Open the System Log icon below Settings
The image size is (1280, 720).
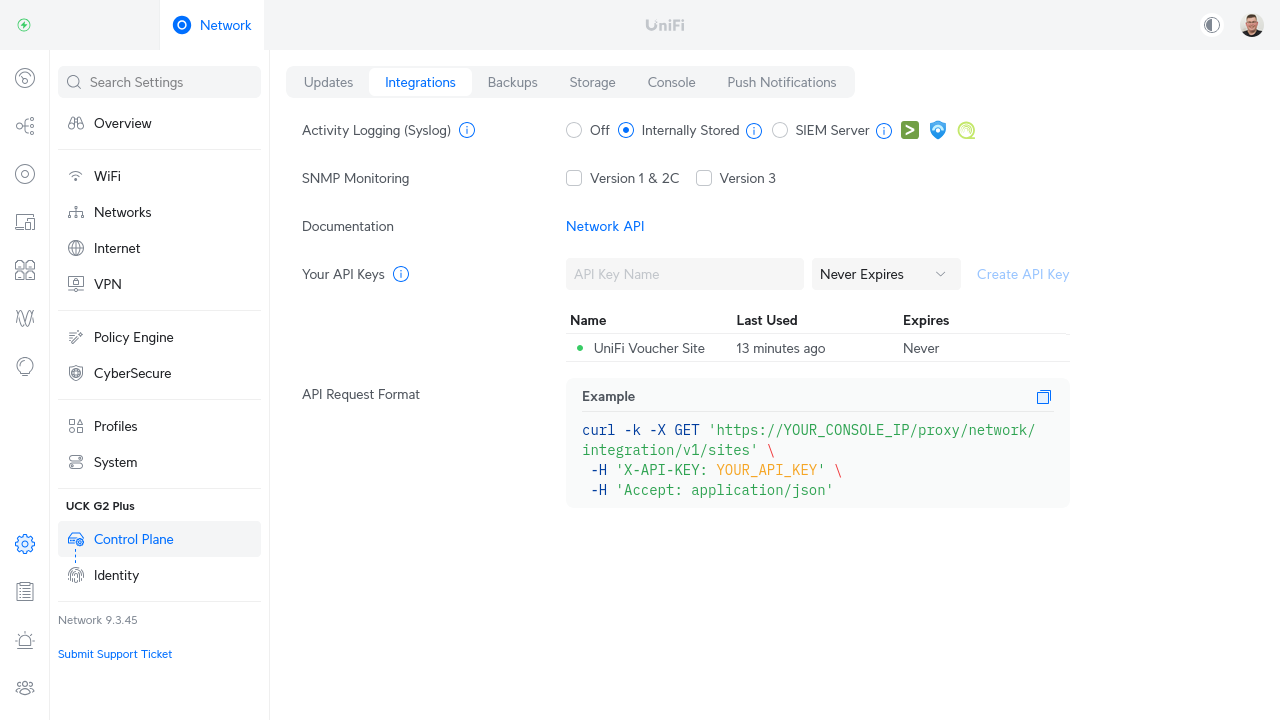click(25, 591)
